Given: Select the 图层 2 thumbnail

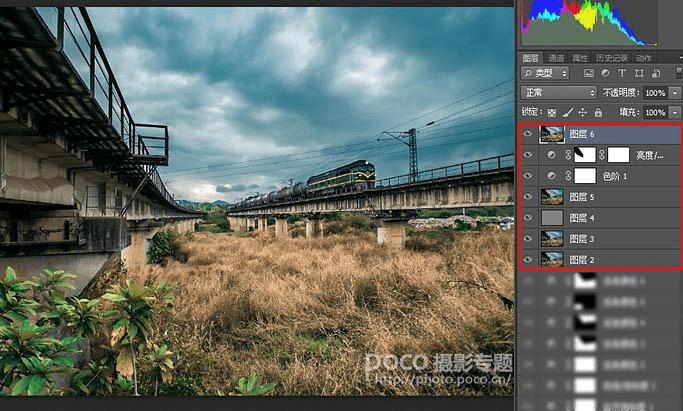Looking at the screenshot, I should (552, 259).
